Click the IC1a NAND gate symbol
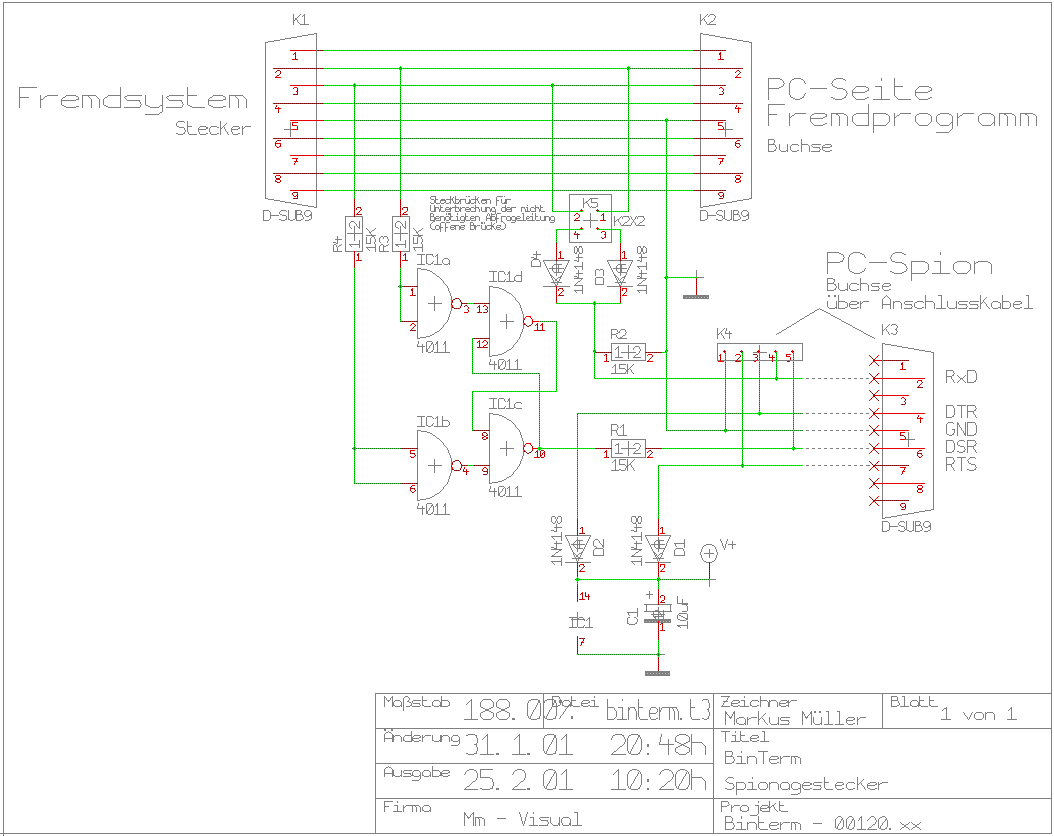This screenshot has height=836, width=1054. coord(431,304)
